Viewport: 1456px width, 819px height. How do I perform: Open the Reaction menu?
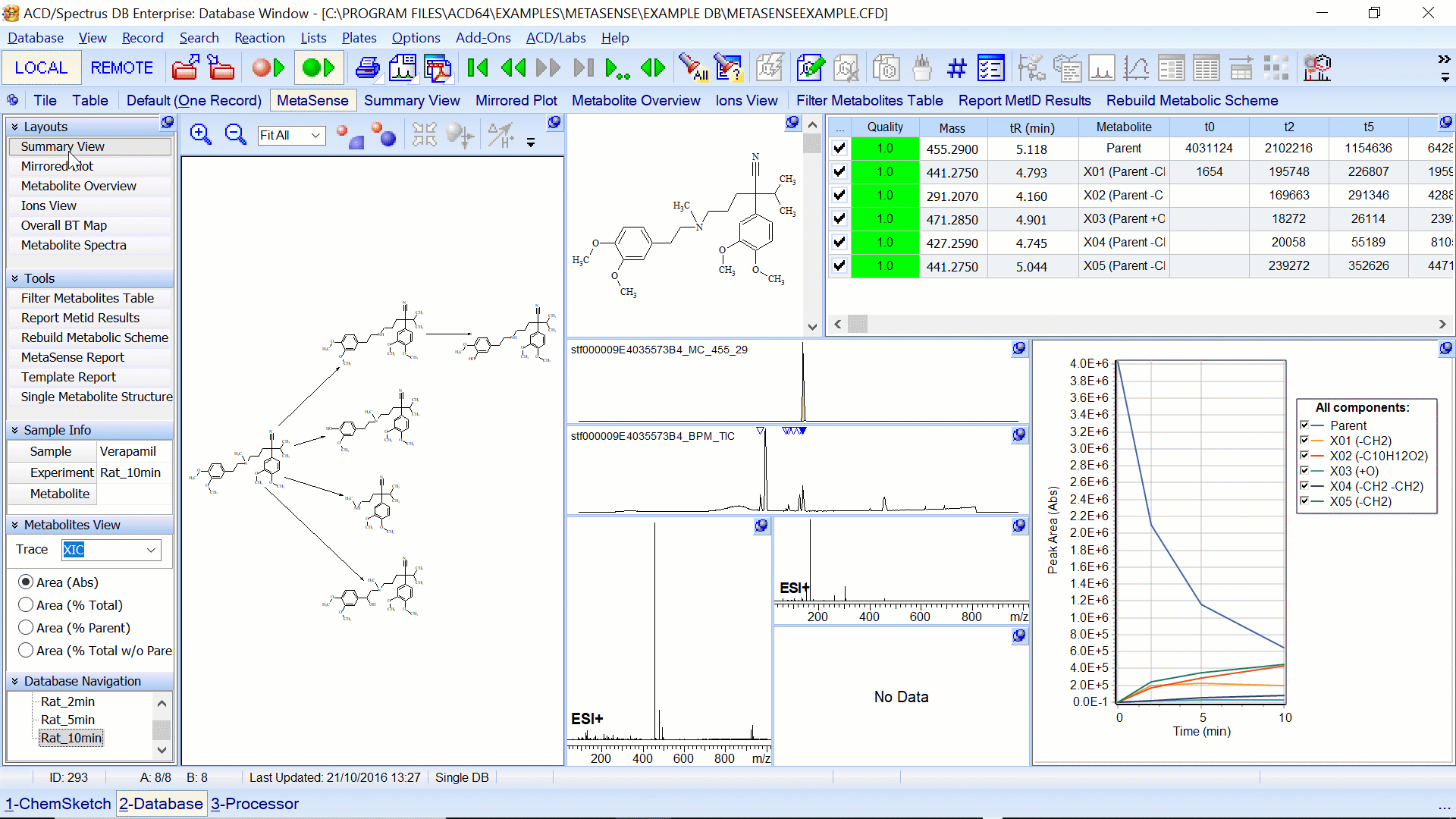259,38
